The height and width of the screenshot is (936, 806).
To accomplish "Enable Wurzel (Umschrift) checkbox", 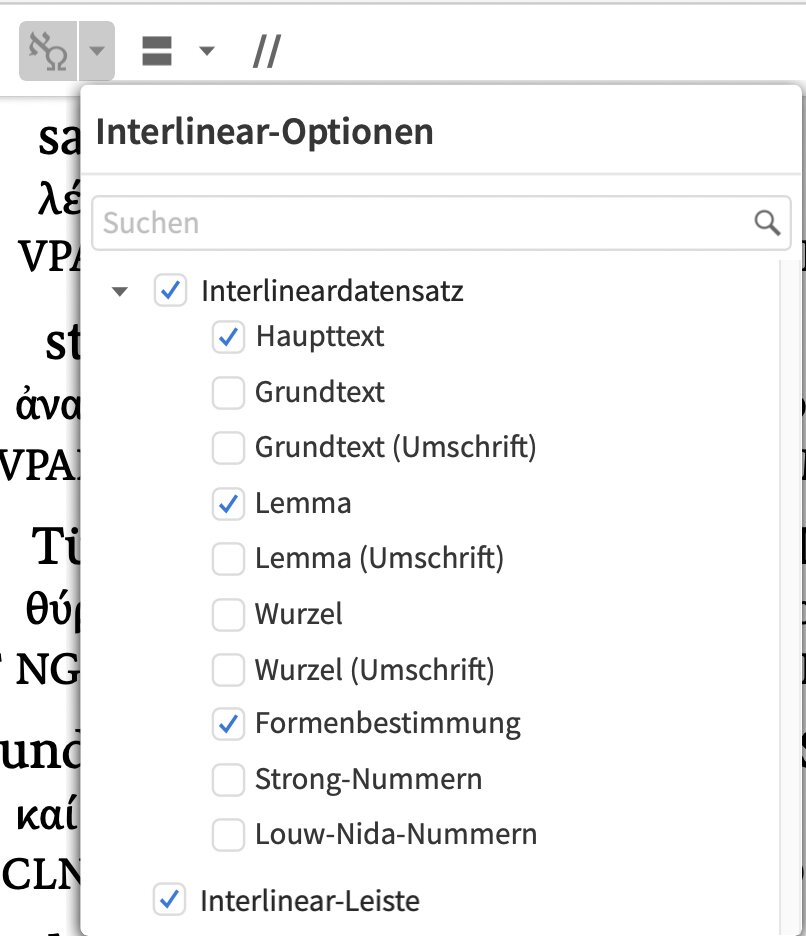I will (x=228, y=669).
